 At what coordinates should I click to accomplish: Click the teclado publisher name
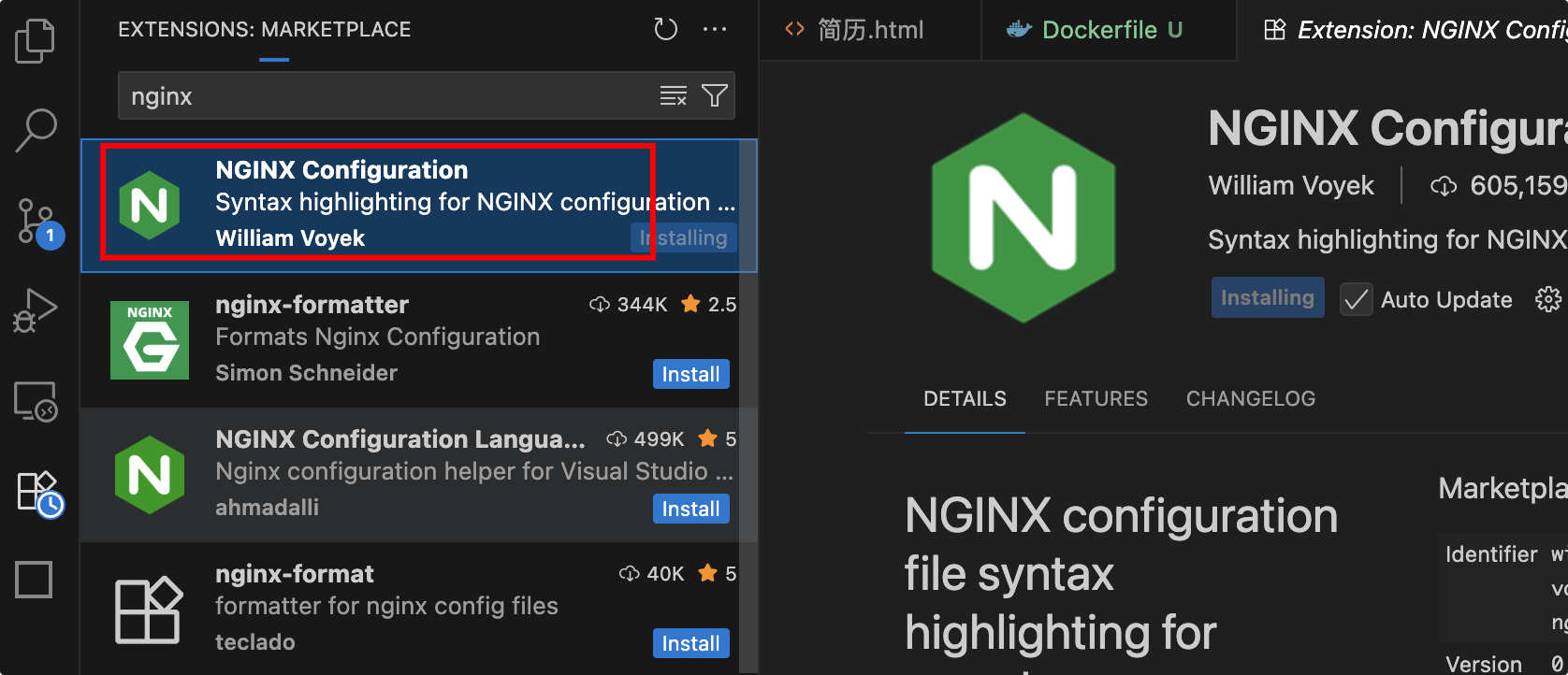(254, 642)
